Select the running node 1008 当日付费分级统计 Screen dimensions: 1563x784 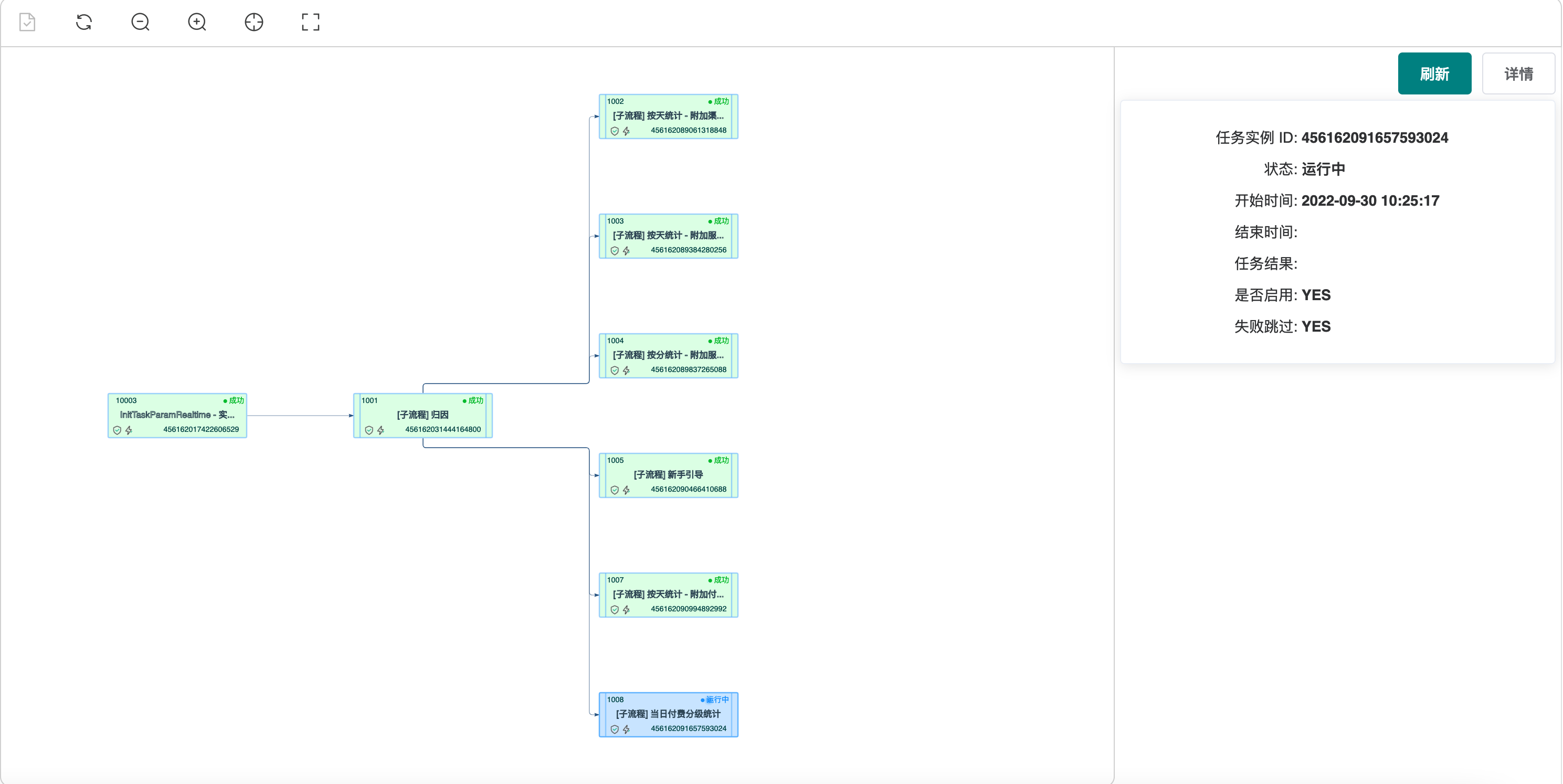click(x=668, y=714)
